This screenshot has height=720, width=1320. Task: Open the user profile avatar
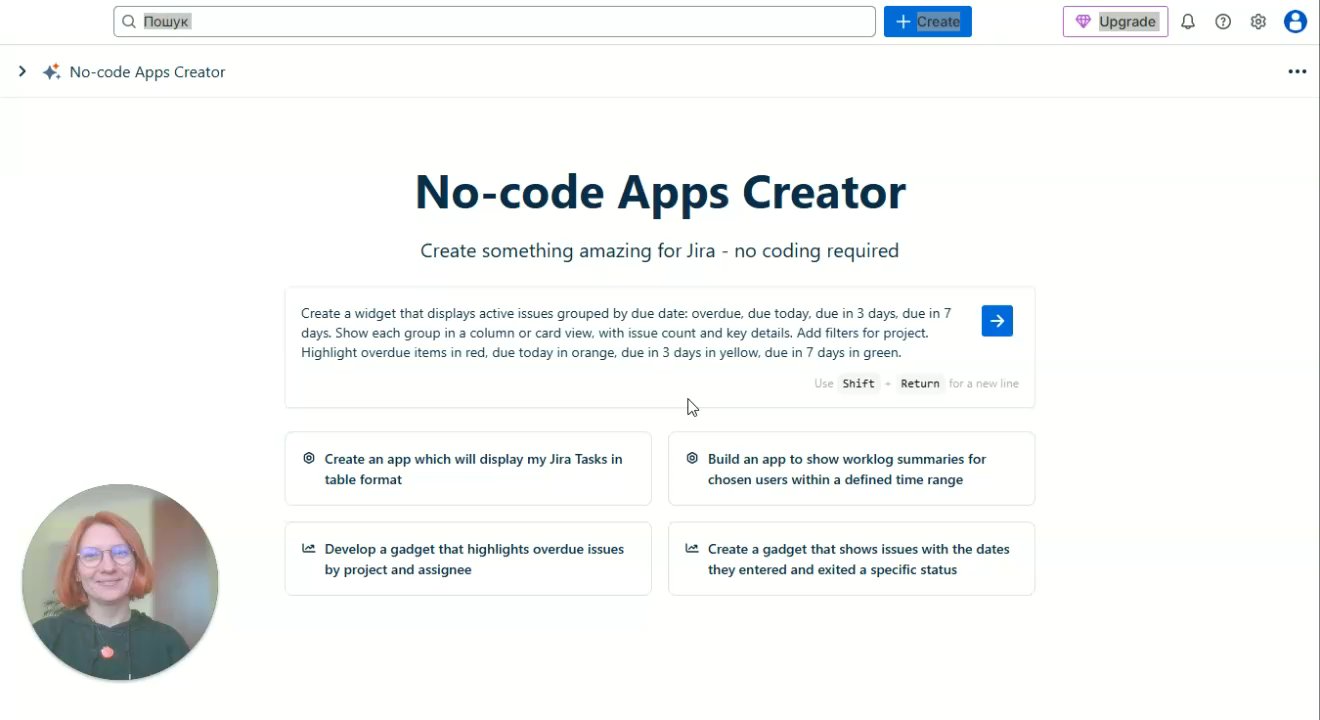[x=1295, y=22]
